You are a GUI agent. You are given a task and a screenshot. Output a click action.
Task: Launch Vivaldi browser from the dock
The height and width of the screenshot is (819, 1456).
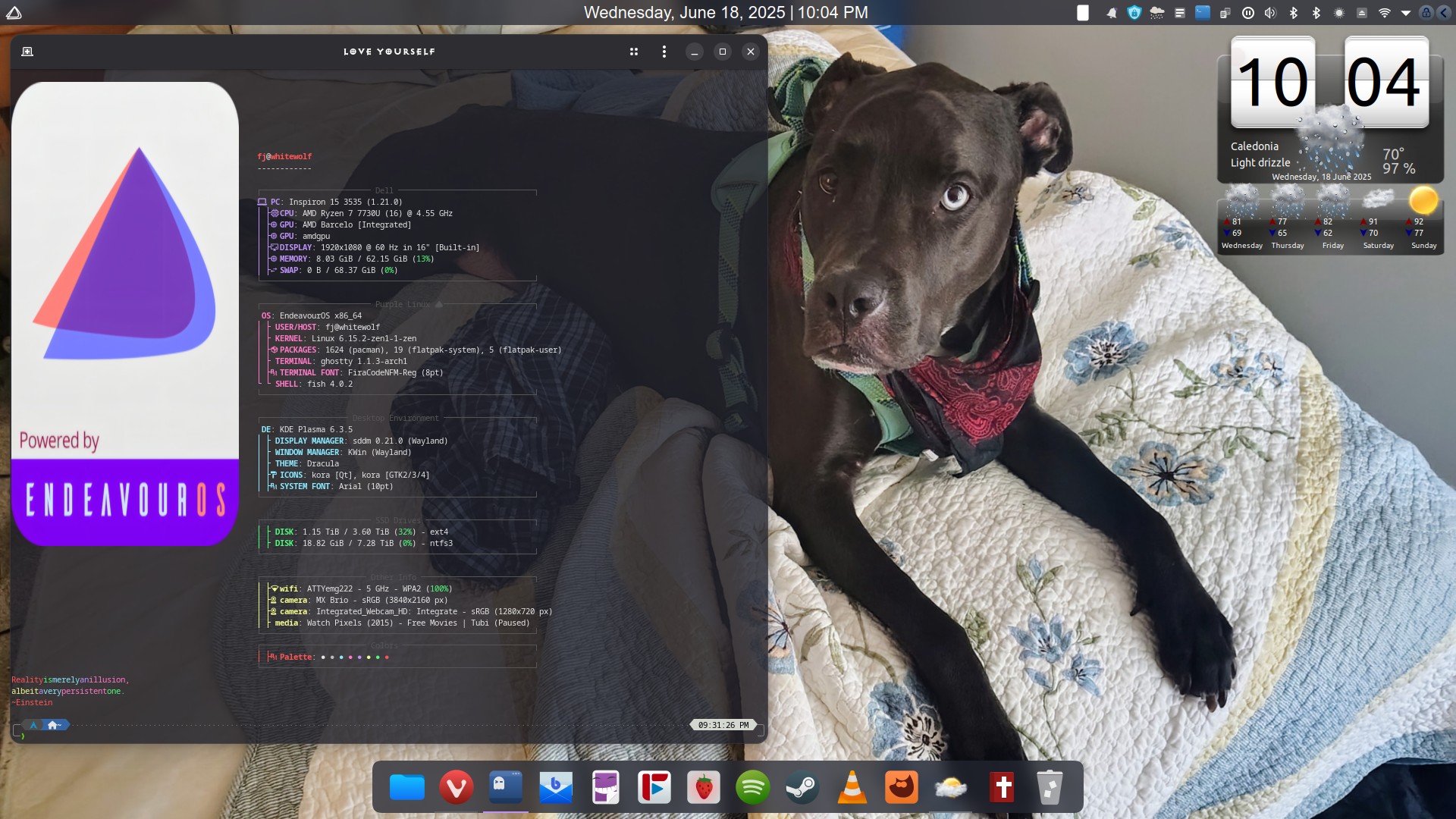[x=456, y=788]
